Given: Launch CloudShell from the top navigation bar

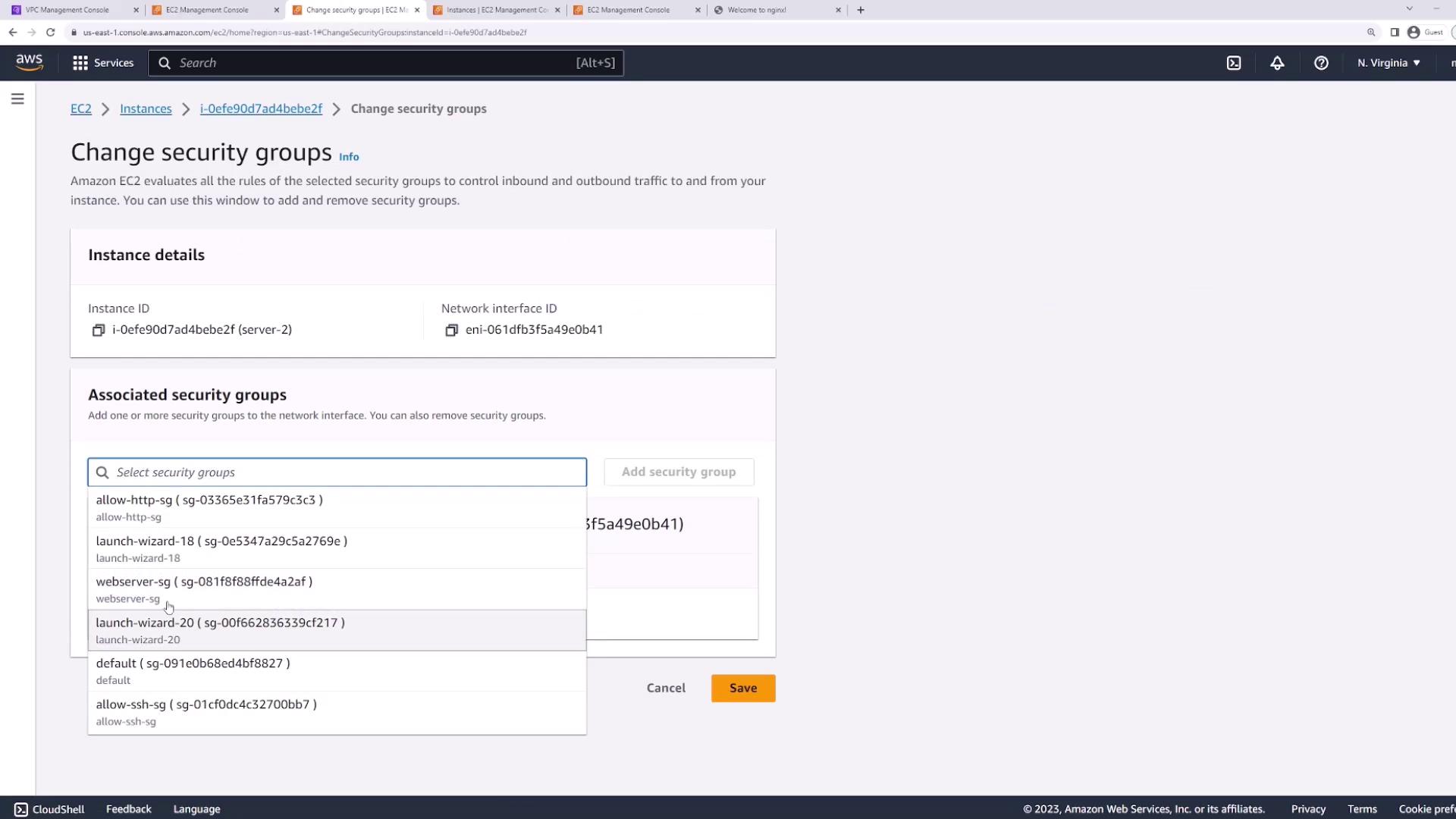Looking at the screenshot, I should [1234, 63].
